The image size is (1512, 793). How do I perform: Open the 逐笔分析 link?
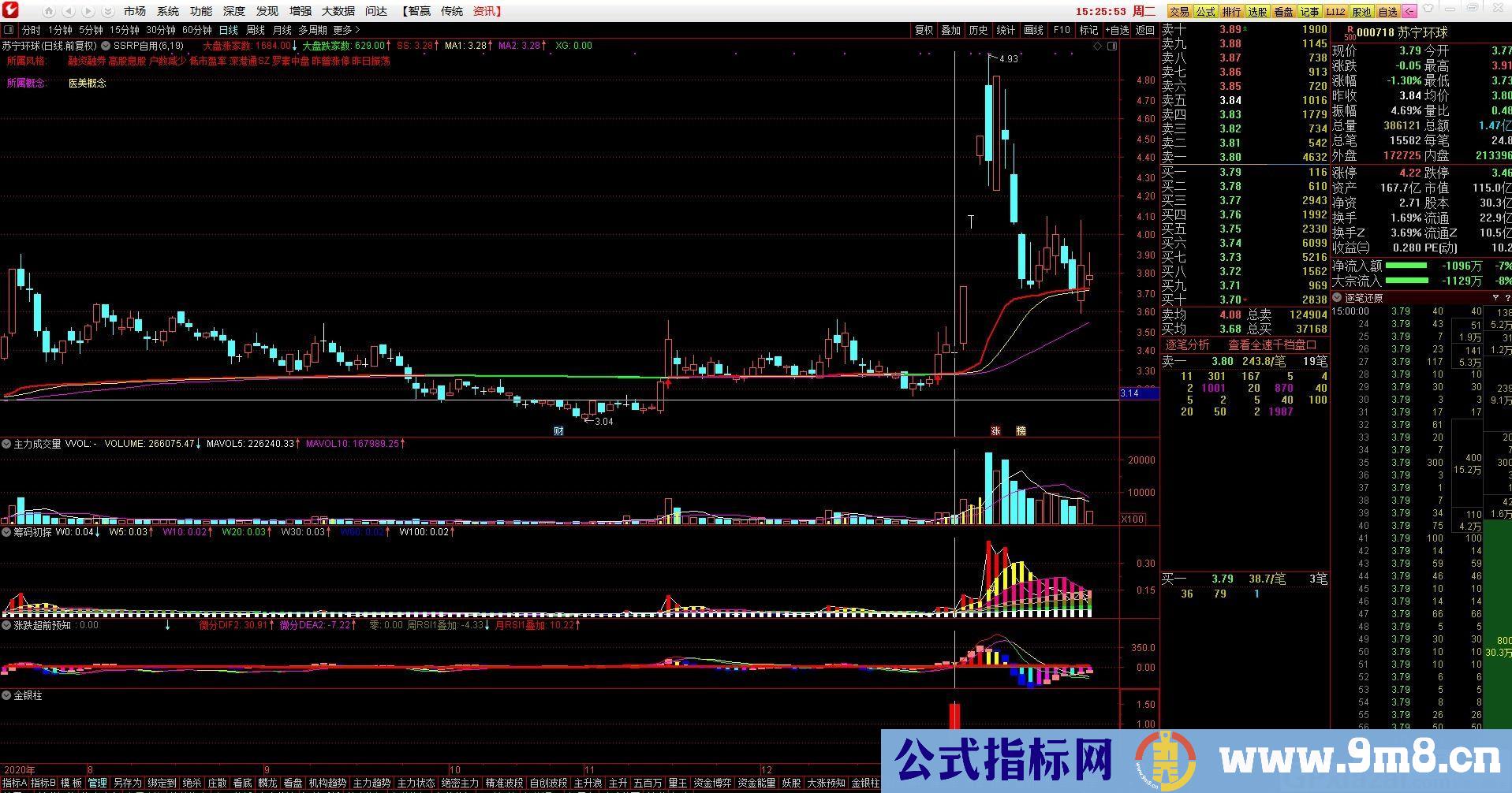coord(1188,344)
